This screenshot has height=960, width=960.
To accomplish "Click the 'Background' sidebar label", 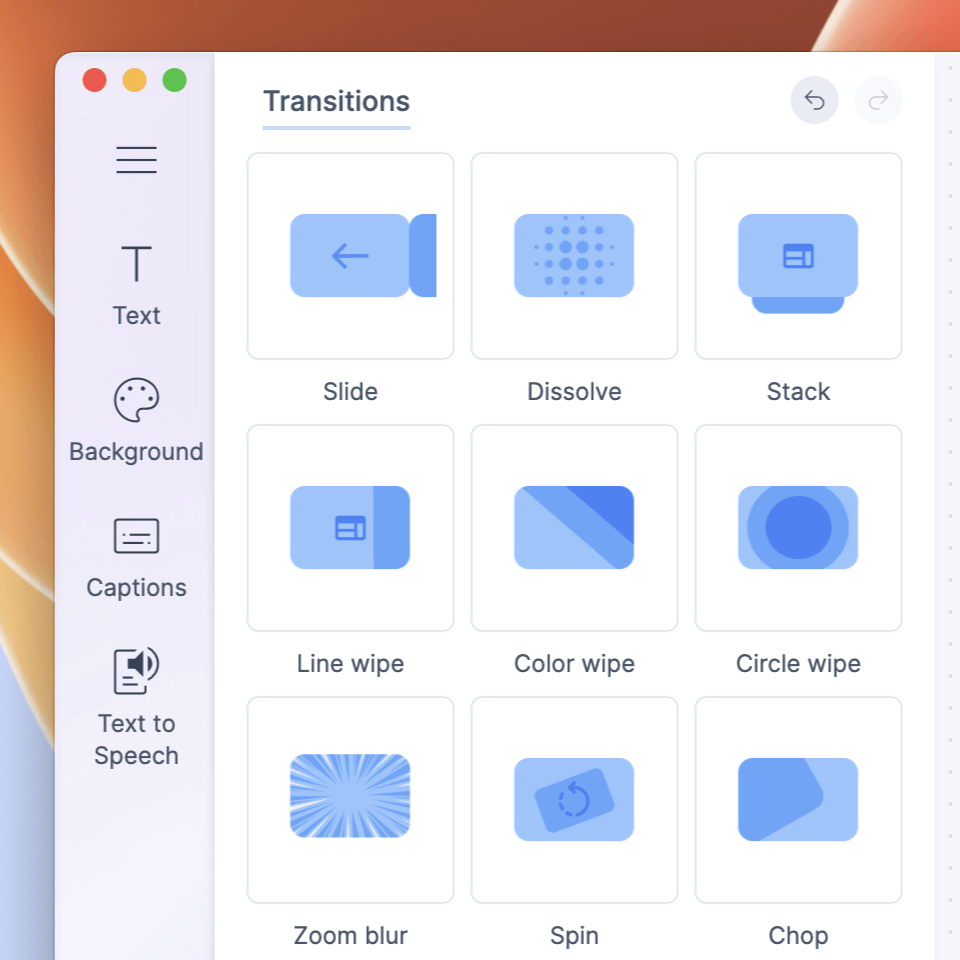I will click(137, 452).
